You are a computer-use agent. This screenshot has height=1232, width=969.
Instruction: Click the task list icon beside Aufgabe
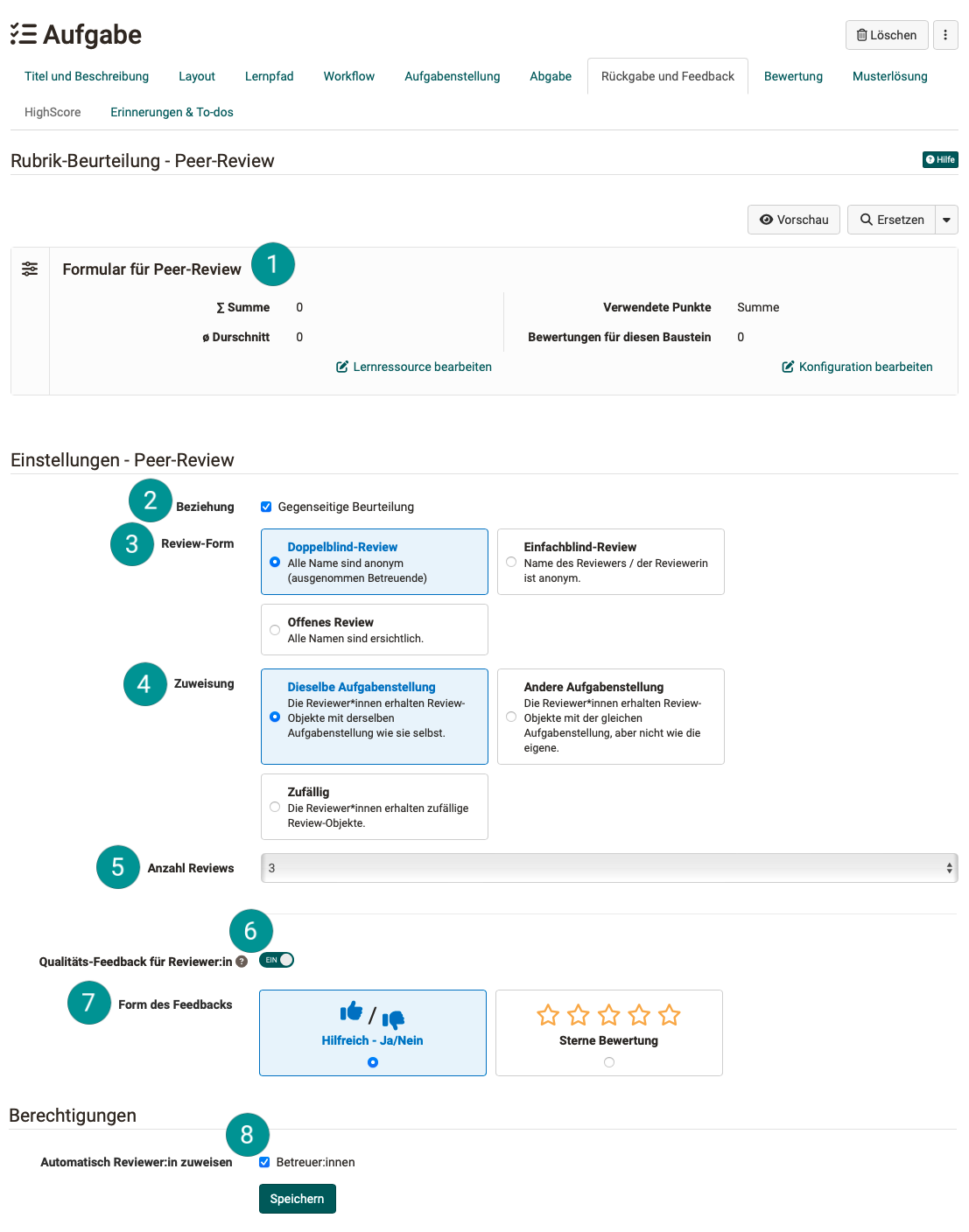click(24, 34)
